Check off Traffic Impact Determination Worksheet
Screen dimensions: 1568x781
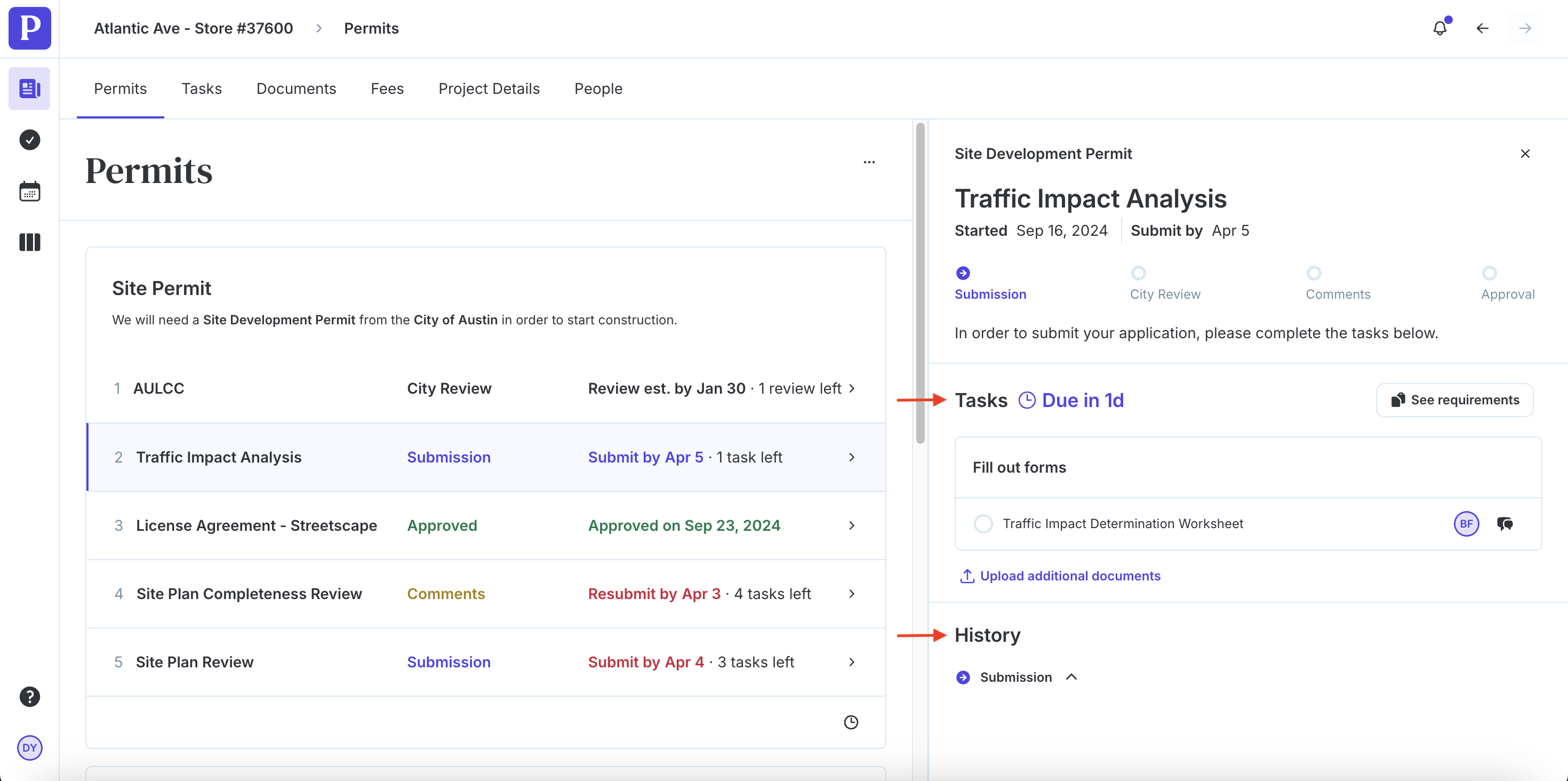click(x=983, y=523)
